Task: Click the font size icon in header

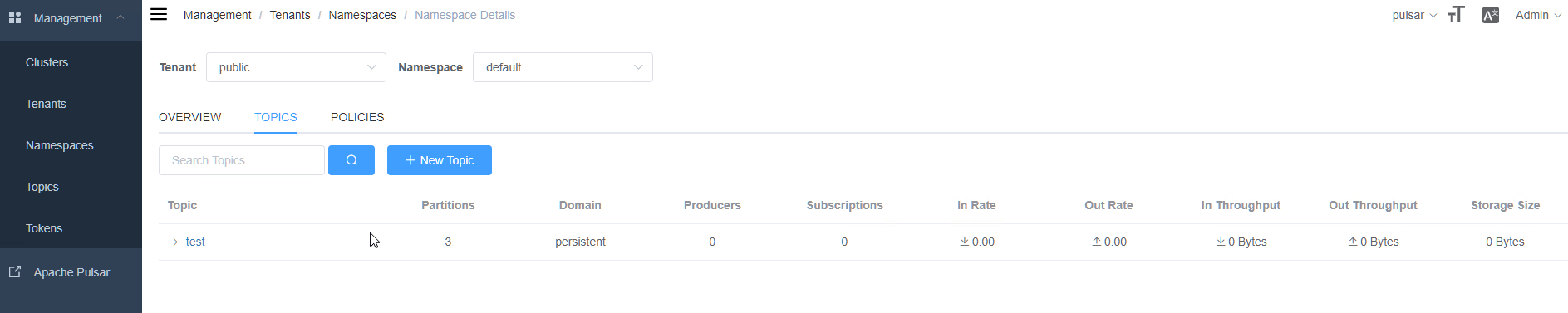Action: pyautogui.click(x=1456, y=15)
